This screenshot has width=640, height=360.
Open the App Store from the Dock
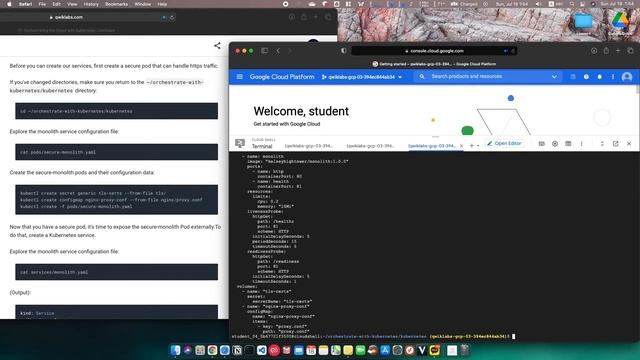(385, 350)
